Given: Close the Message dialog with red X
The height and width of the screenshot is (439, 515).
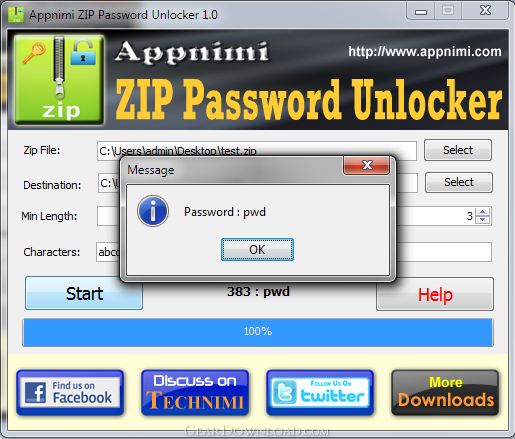Looking at the screenshot, I should [x=367, y=165].
